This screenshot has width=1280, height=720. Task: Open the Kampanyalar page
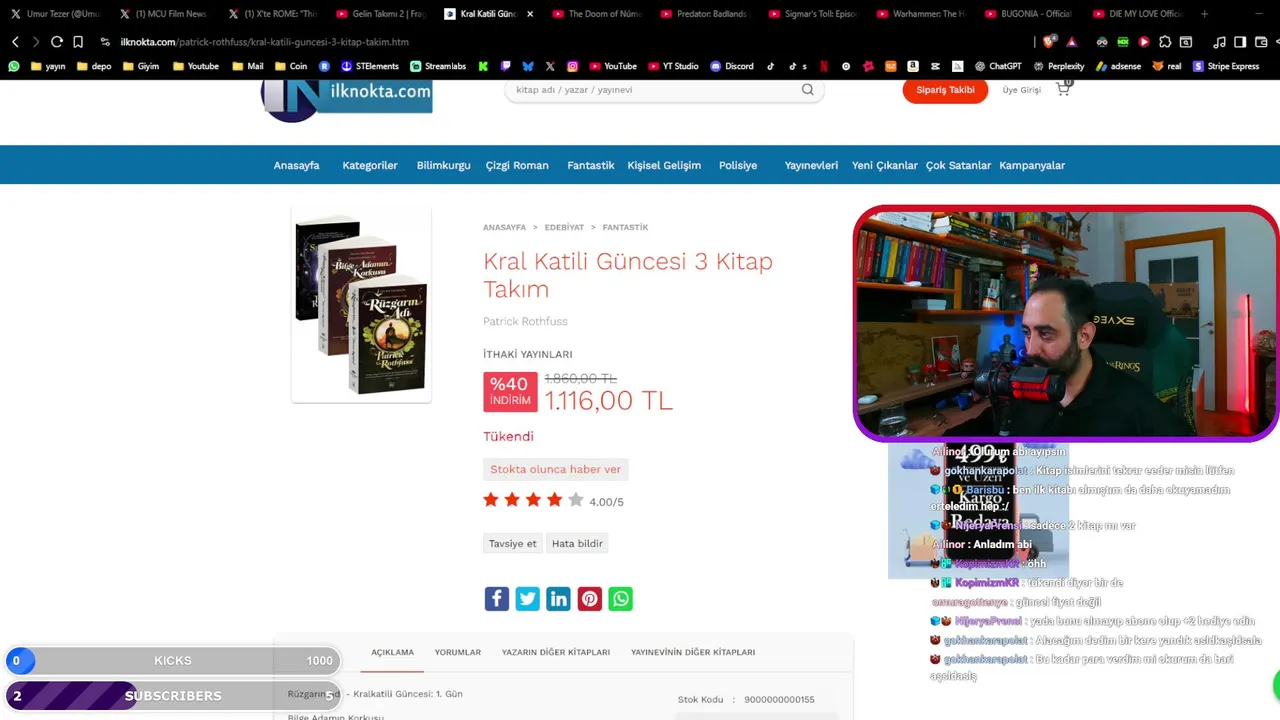pyautogui.click(x=1032, y=165)
